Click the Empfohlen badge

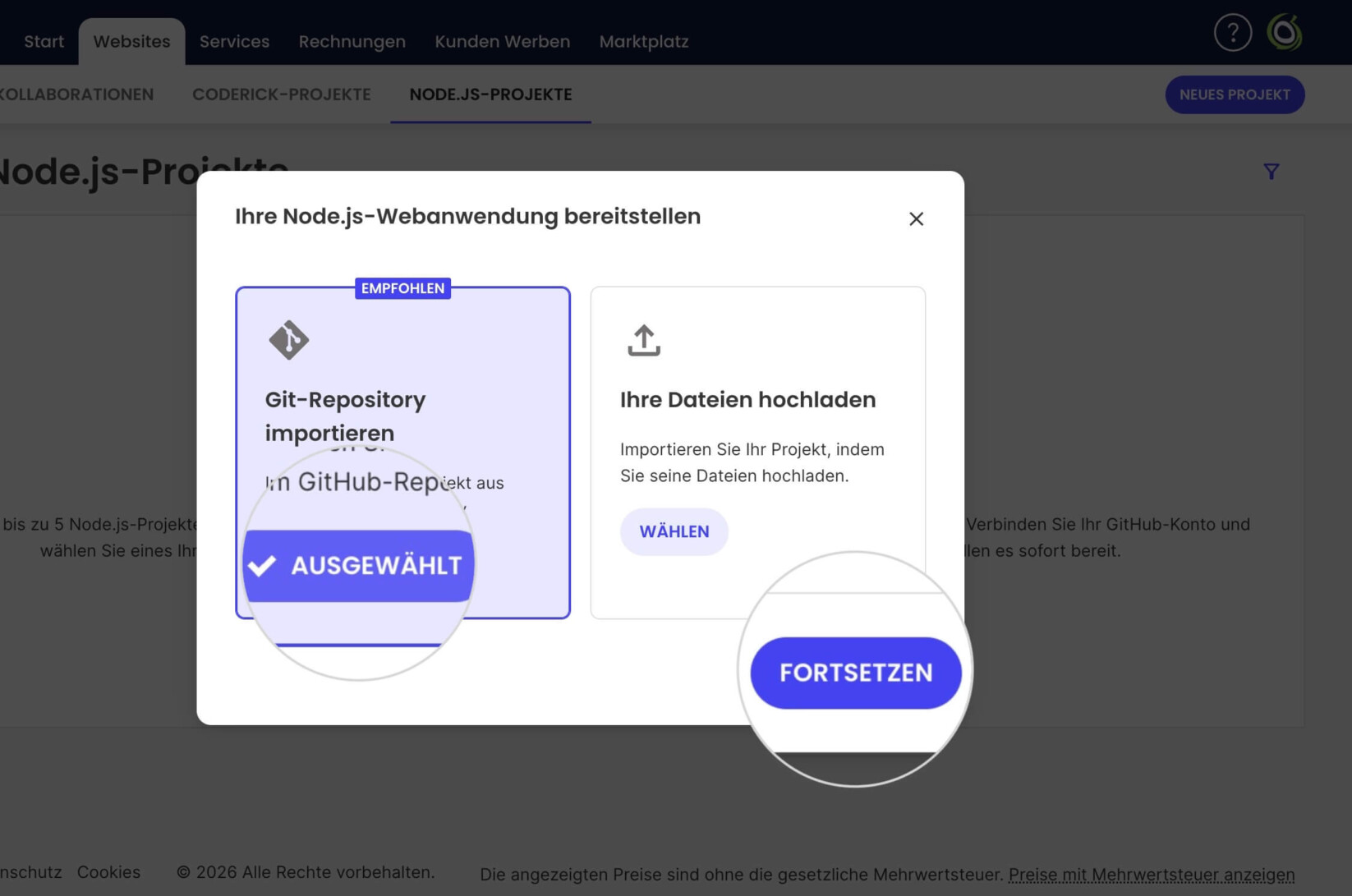[x=402, y=288]
